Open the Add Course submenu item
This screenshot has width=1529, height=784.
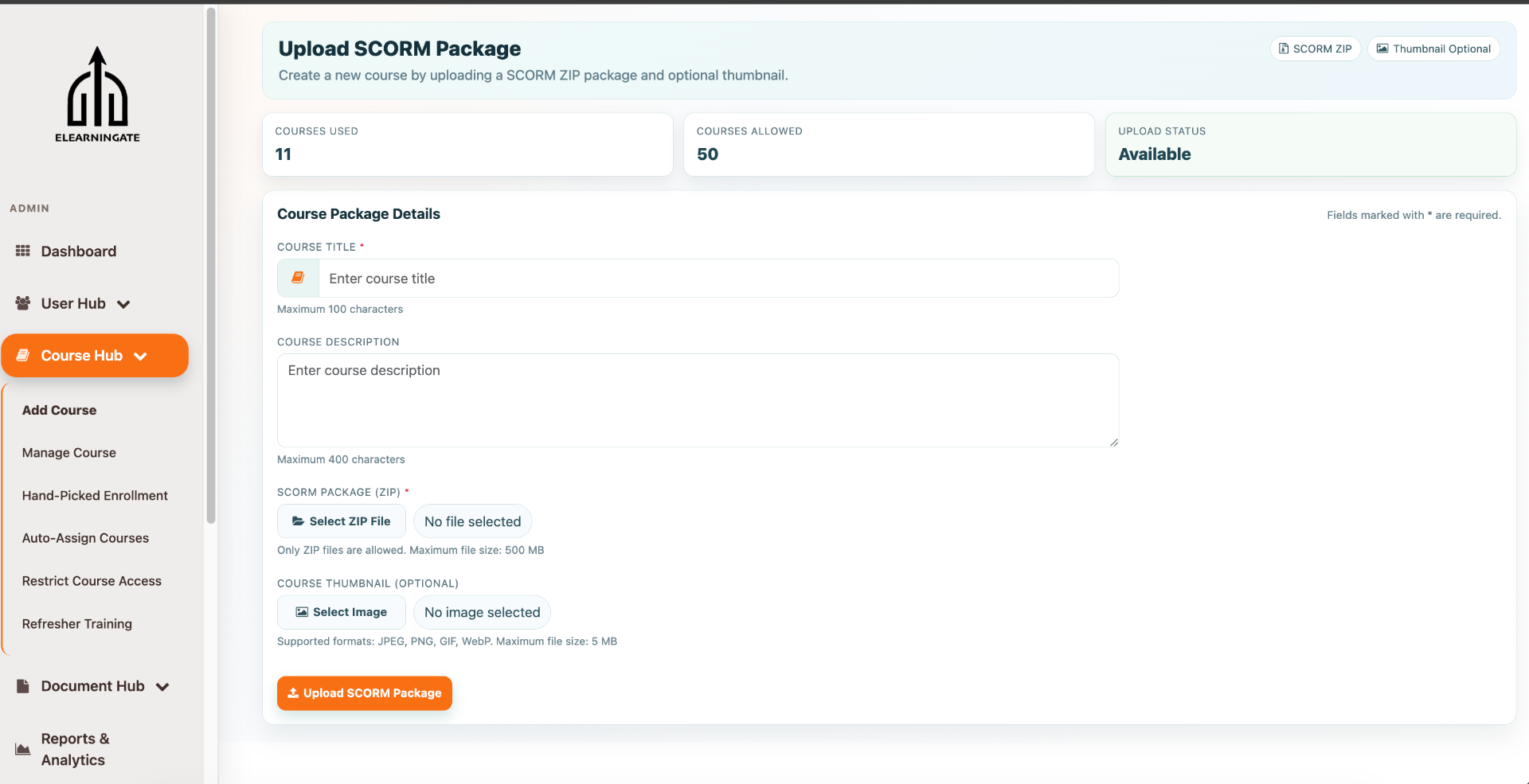tap(59, 410)
